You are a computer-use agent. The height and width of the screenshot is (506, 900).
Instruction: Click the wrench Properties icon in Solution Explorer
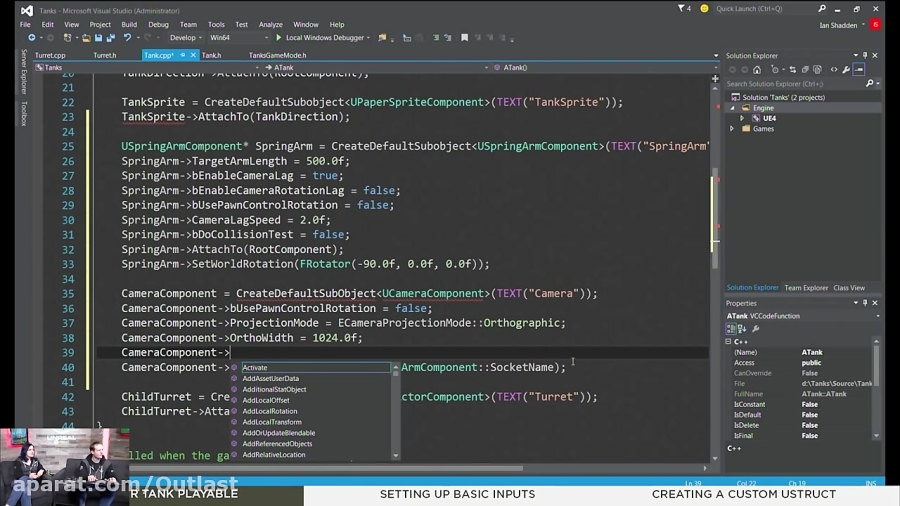coord(846,70)
